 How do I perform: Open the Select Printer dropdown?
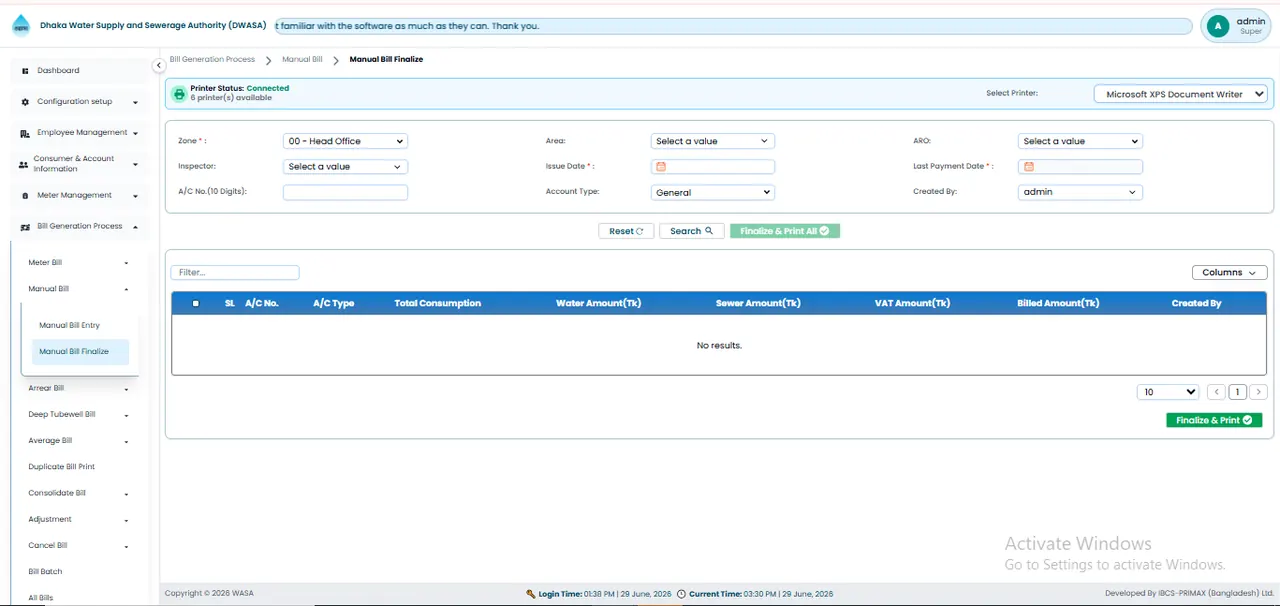(1181, 94)
